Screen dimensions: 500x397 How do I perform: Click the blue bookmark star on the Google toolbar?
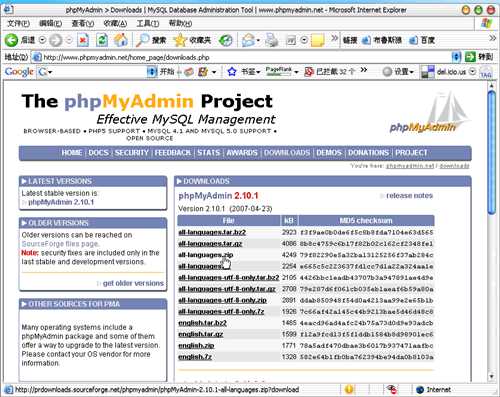[232, 72]
